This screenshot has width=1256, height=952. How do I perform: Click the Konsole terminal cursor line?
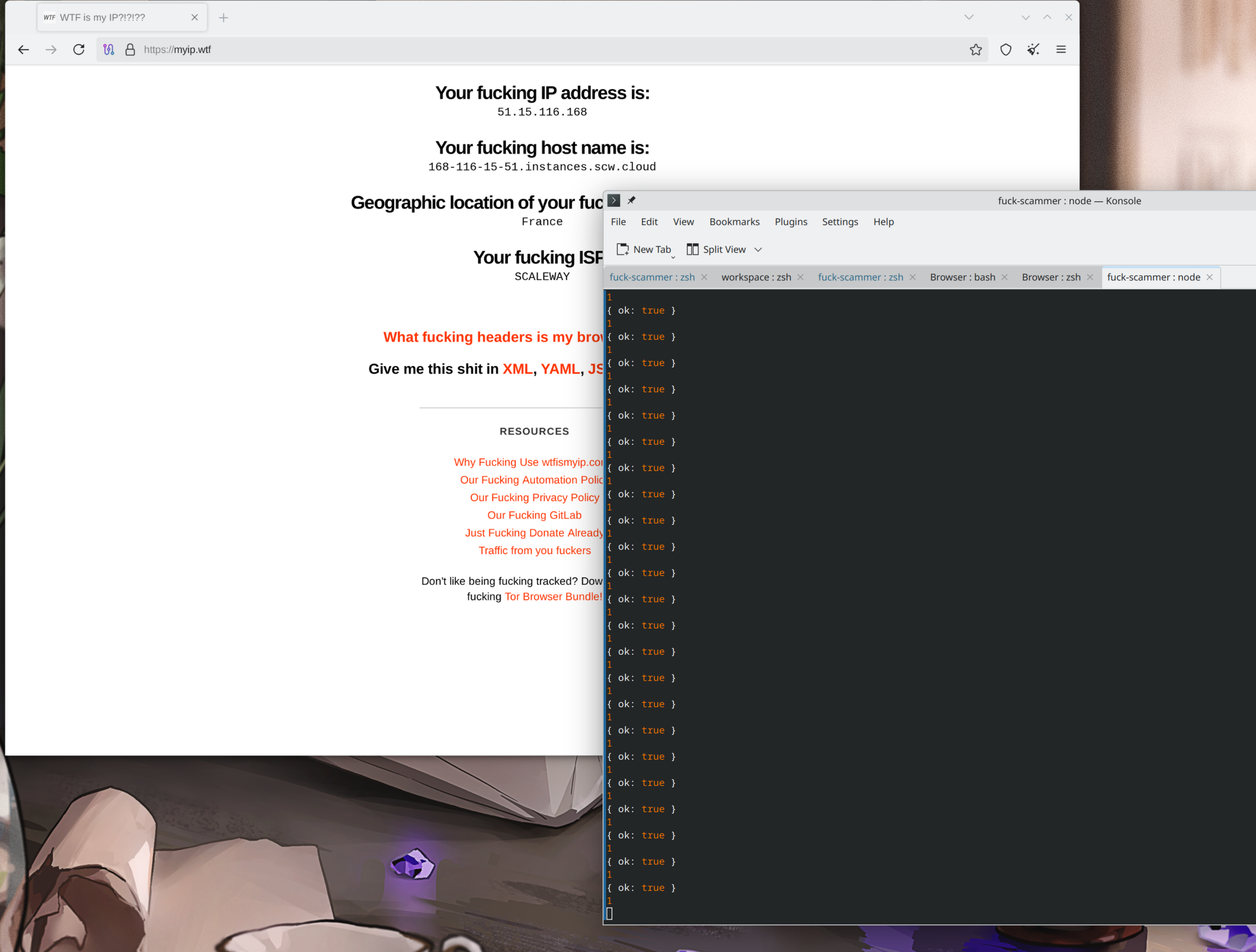(609, 914)
